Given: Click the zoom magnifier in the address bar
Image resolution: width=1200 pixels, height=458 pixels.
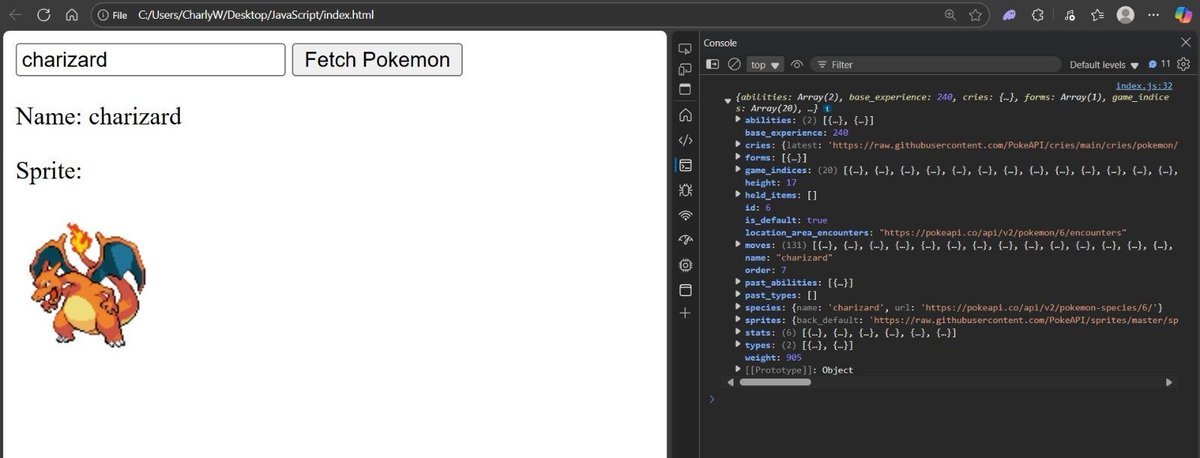Looking at the screenshot, I should [950, 15].
